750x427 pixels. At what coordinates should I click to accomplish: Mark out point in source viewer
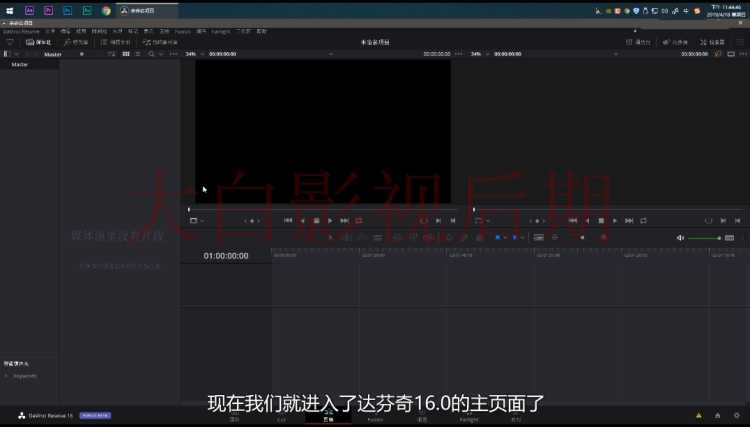(452, 221)
